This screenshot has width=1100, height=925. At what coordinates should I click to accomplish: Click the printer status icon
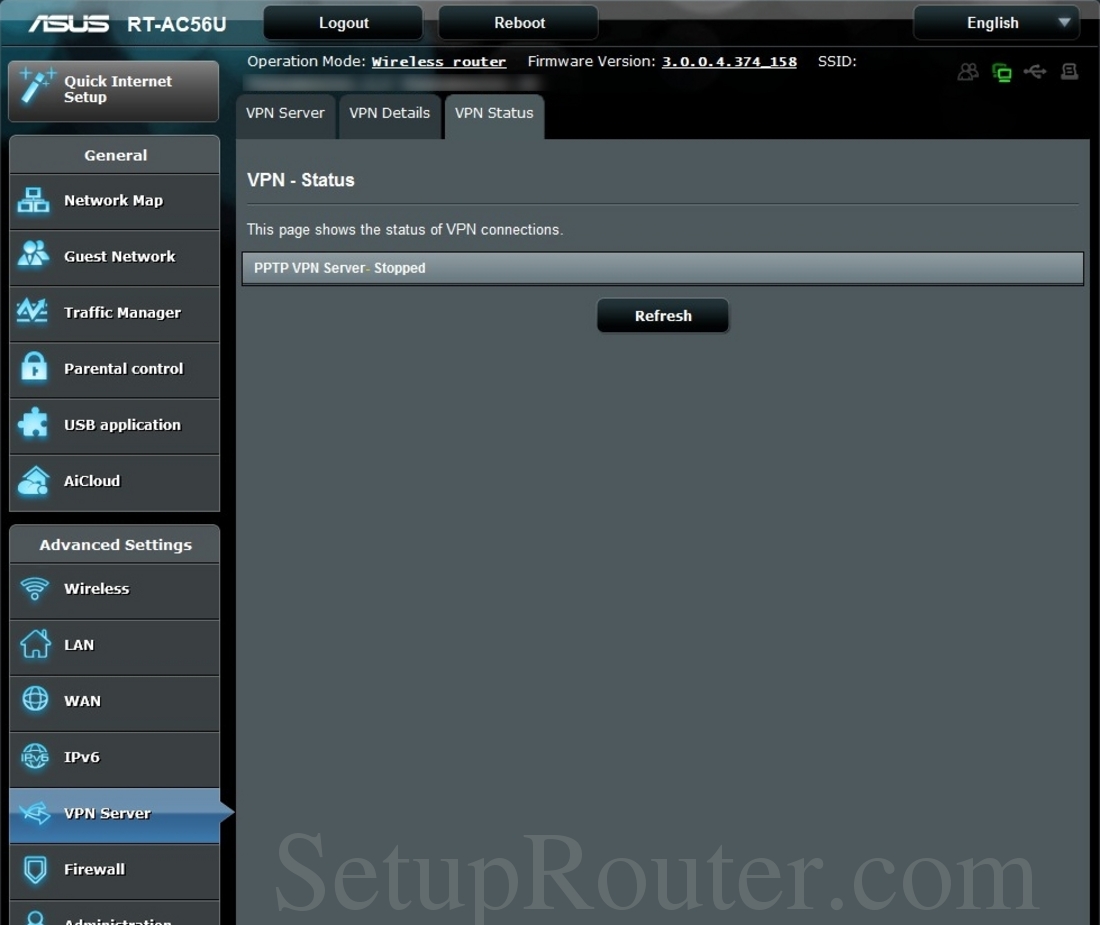pos(1069,72)
